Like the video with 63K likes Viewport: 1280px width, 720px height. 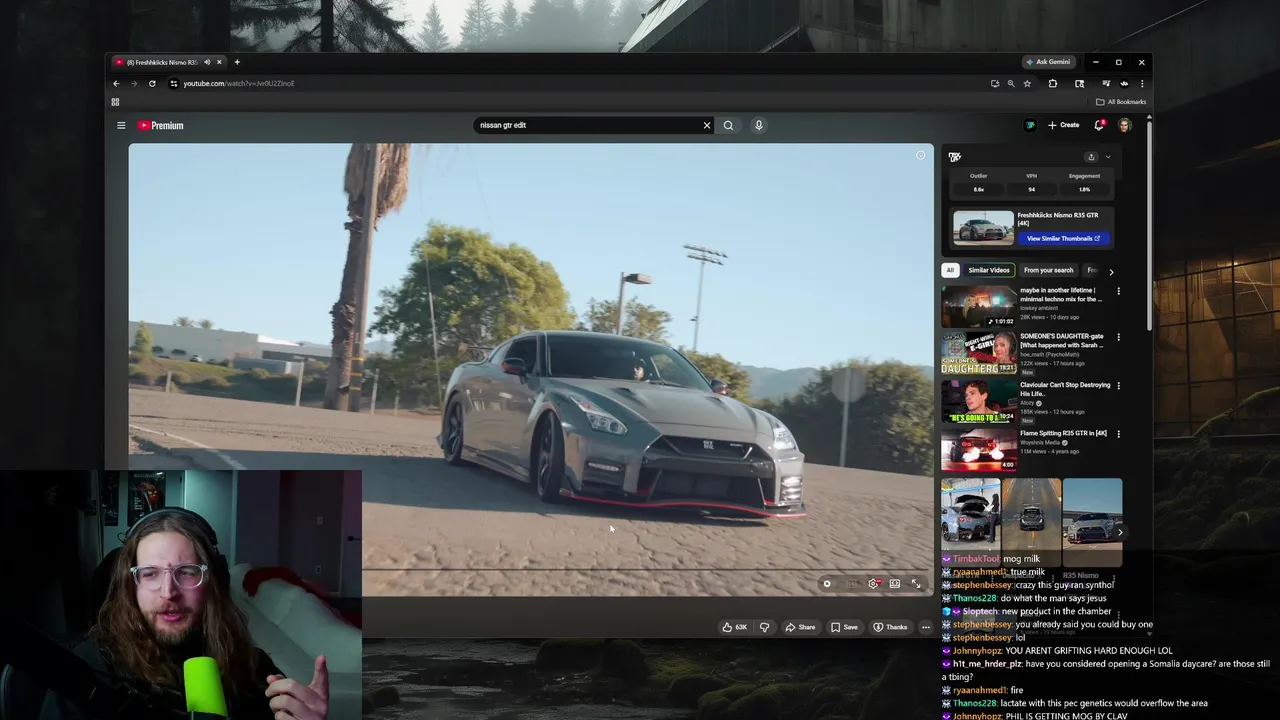pos(734,627)
